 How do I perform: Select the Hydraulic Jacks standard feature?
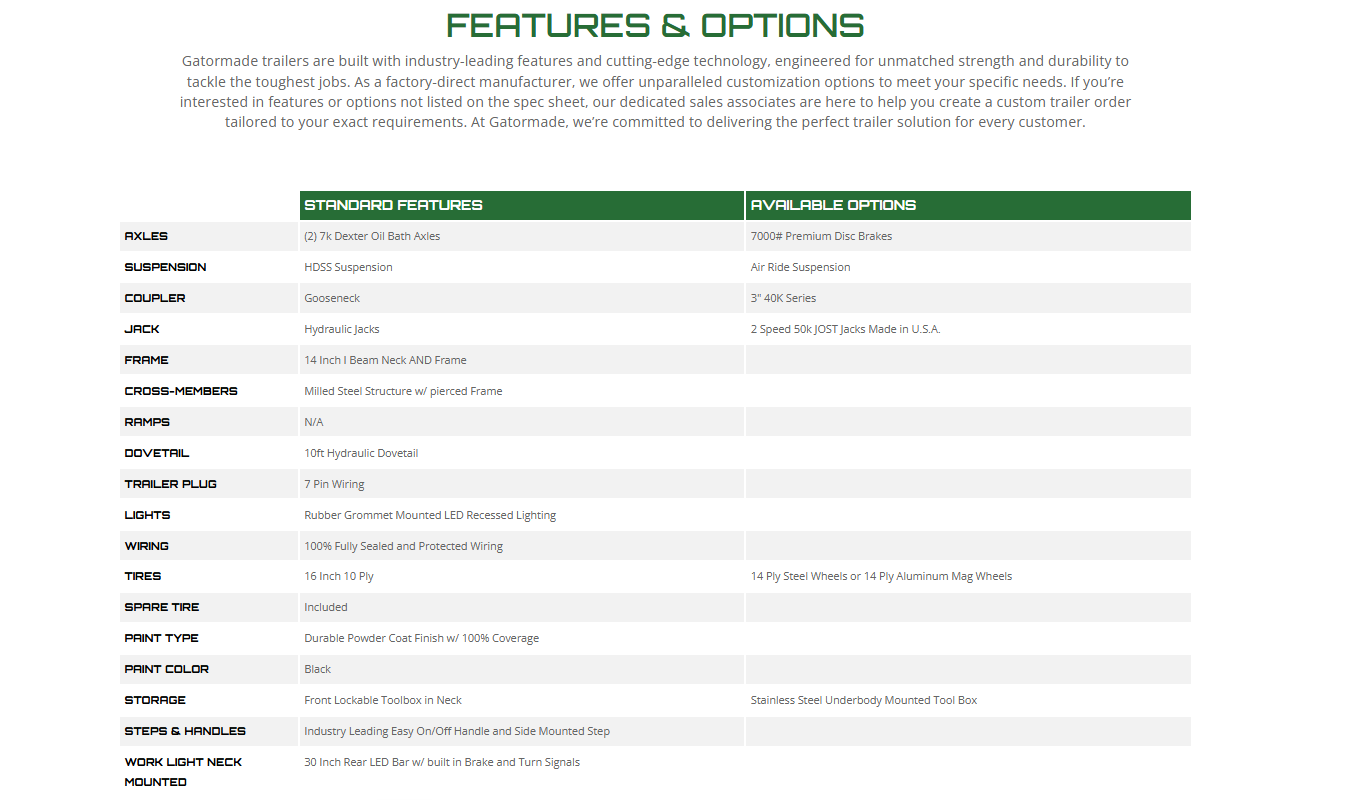[x=342, y=329]
